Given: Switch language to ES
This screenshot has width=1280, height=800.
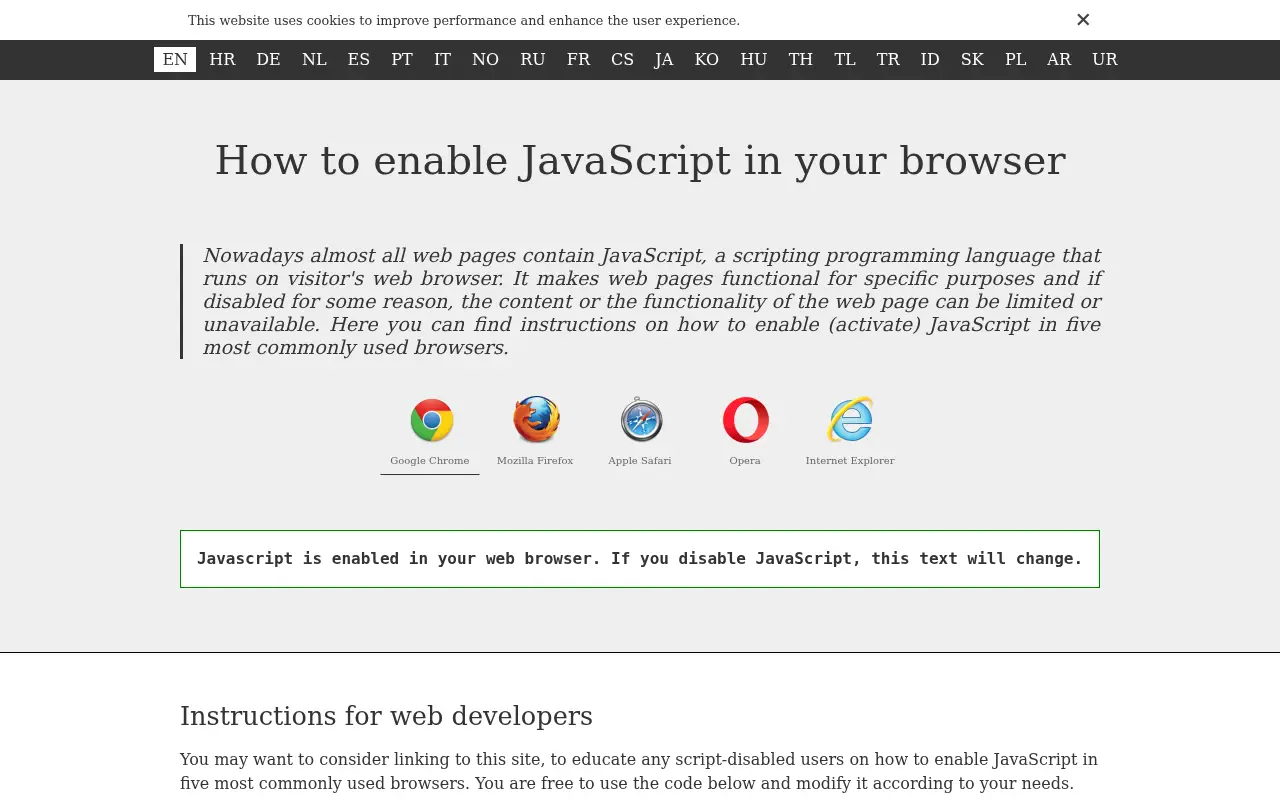Looking at the screenshot, I should click(358, 59).
